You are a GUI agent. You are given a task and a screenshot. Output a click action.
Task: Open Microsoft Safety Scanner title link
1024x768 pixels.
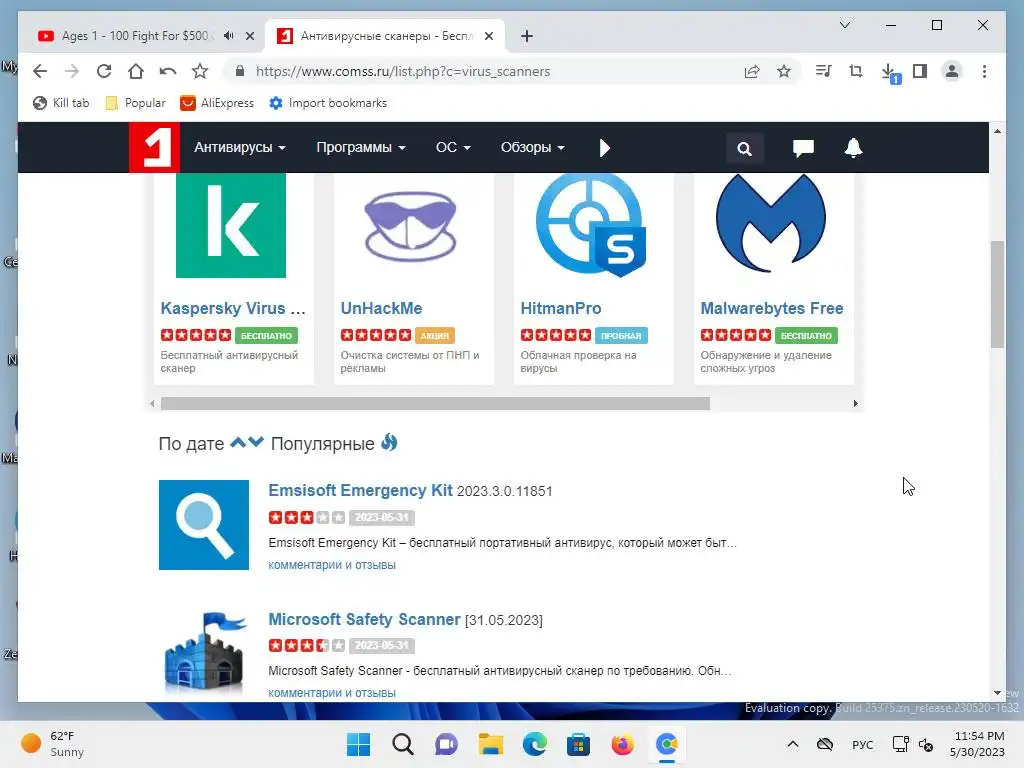[x=364, y=619]
